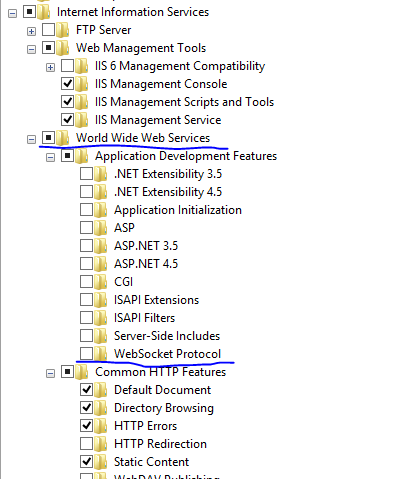Toggle Application Development Features checkbox
This screenshot has height=479, width=399.
tap(67, 156)
